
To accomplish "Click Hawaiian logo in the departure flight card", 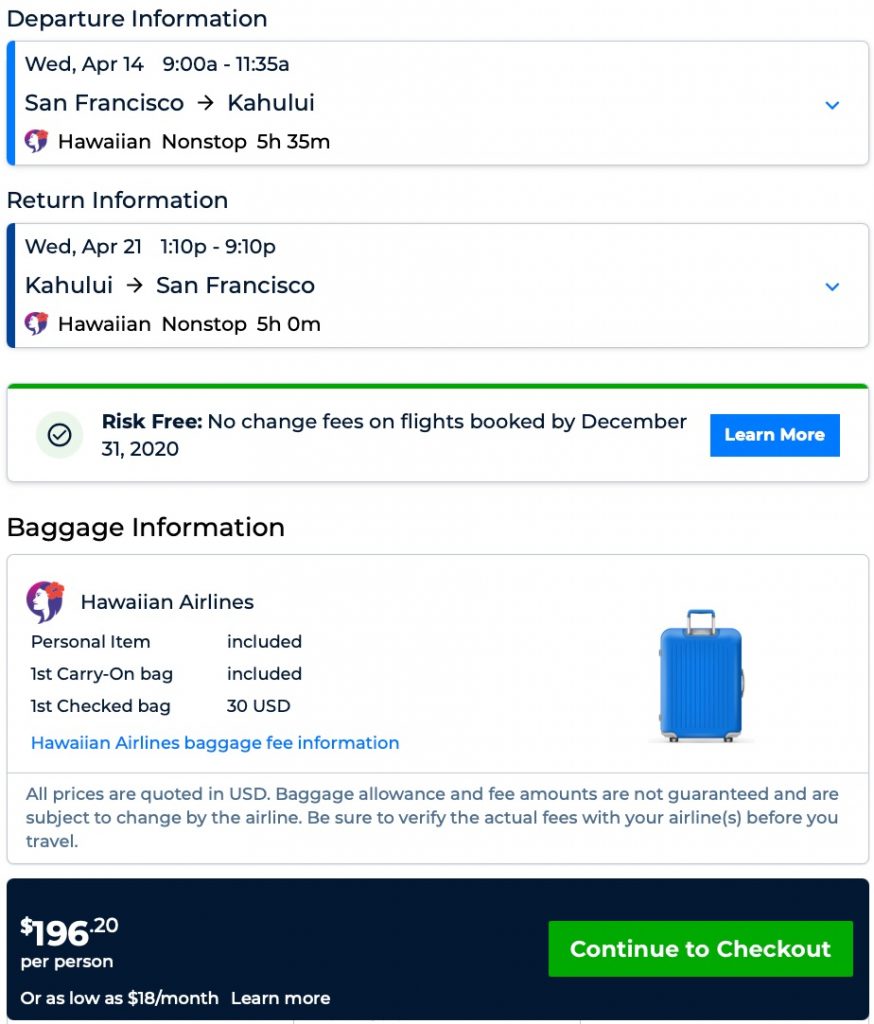I will [x=37, y=142].
